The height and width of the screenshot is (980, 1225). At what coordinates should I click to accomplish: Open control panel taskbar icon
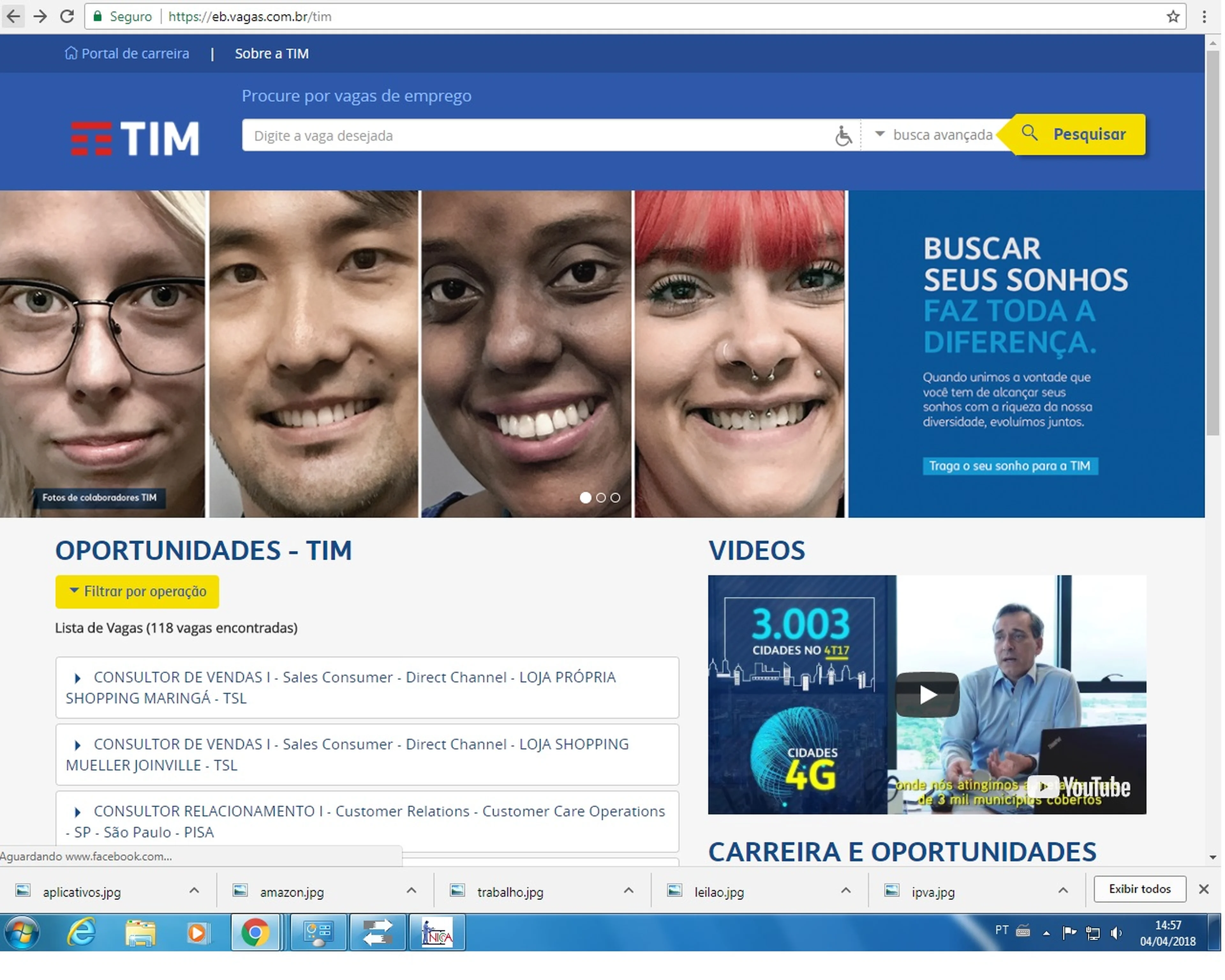click(x=318, y=933)
